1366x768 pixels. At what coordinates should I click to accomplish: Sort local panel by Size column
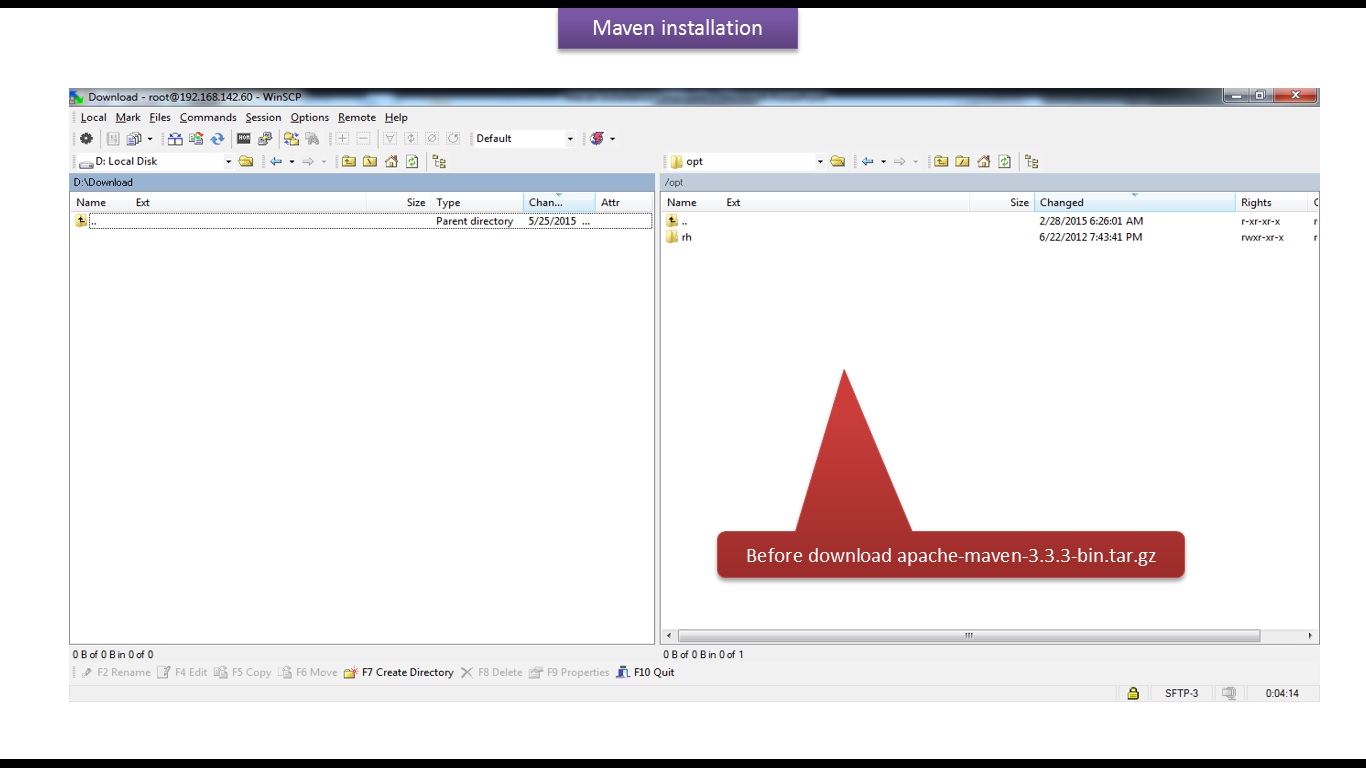[x=399, y=203]
